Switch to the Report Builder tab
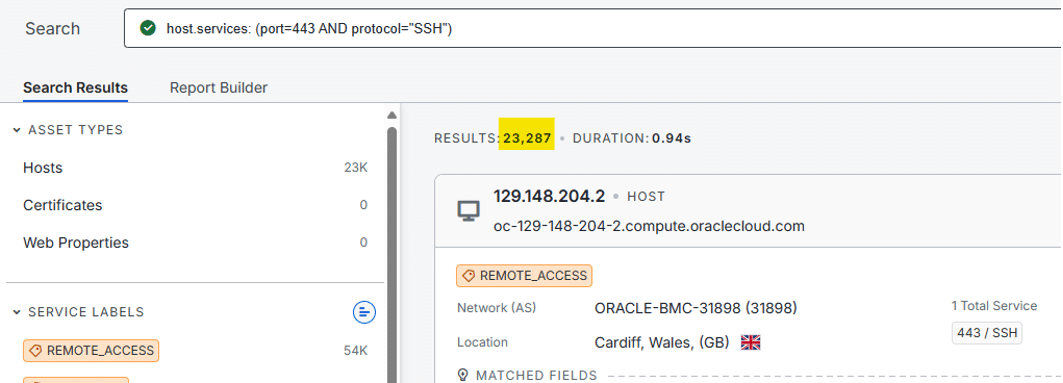 tap(218, 88)
